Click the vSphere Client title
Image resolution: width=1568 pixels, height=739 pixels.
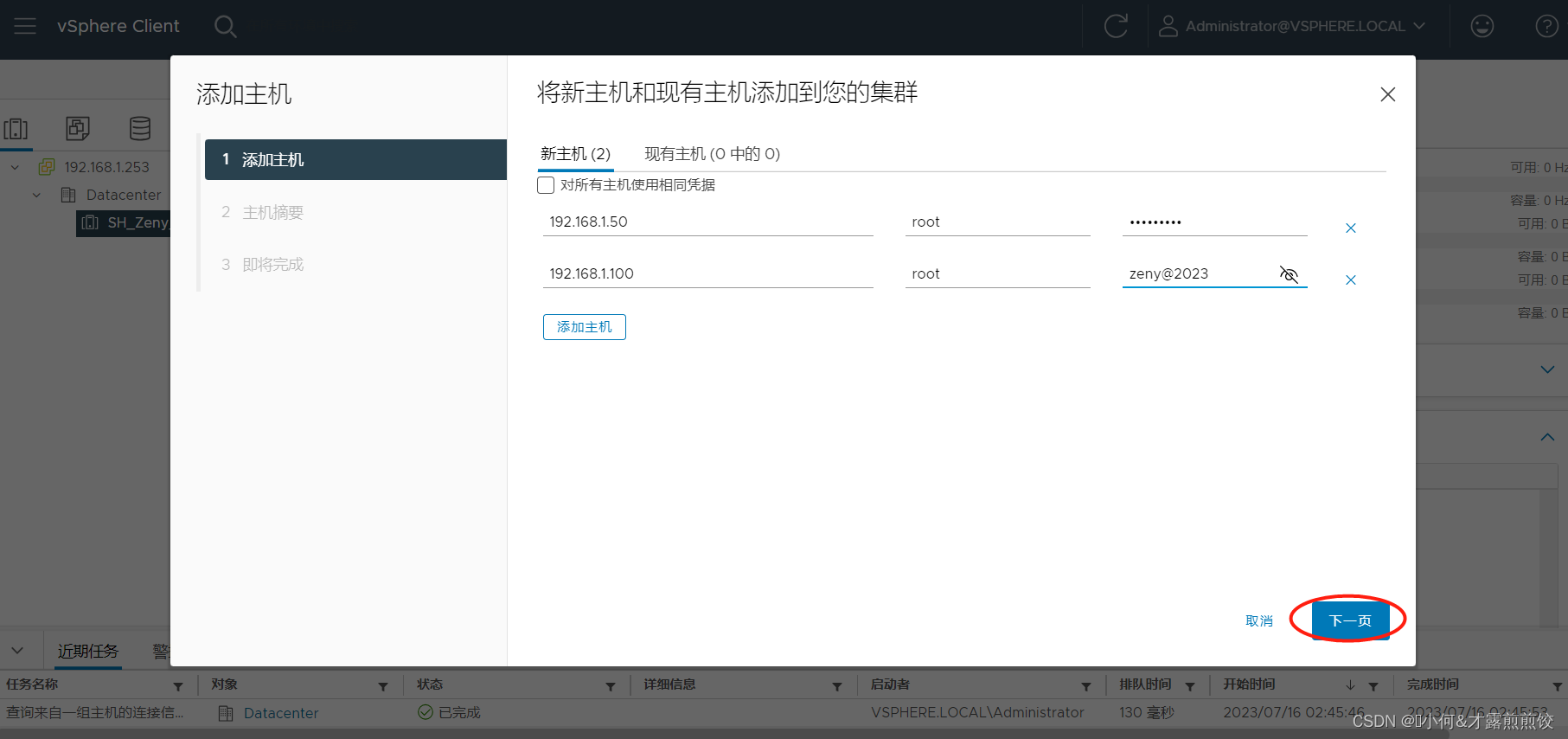(x=118, y=26)
